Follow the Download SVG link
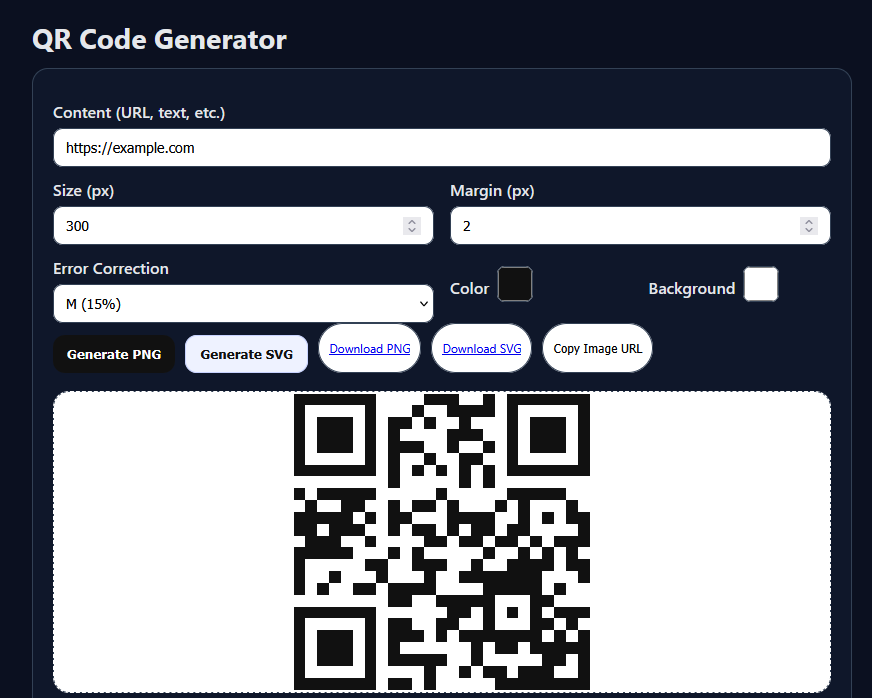The image size is (872, 698). tap(482, 349)
